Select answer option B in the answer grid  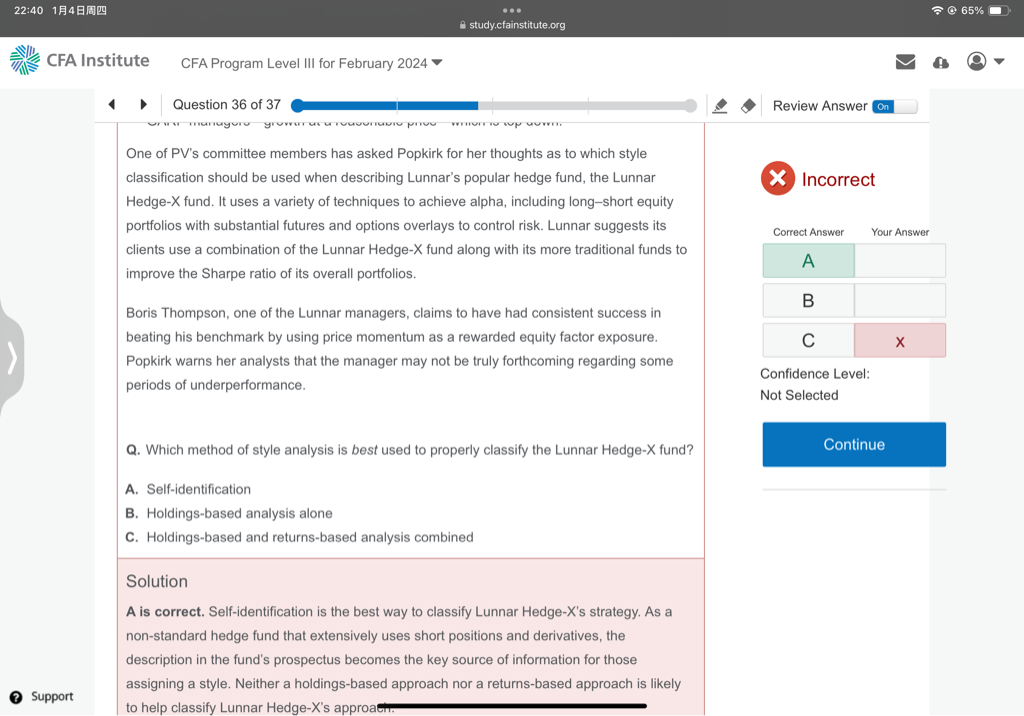[808, 301]
